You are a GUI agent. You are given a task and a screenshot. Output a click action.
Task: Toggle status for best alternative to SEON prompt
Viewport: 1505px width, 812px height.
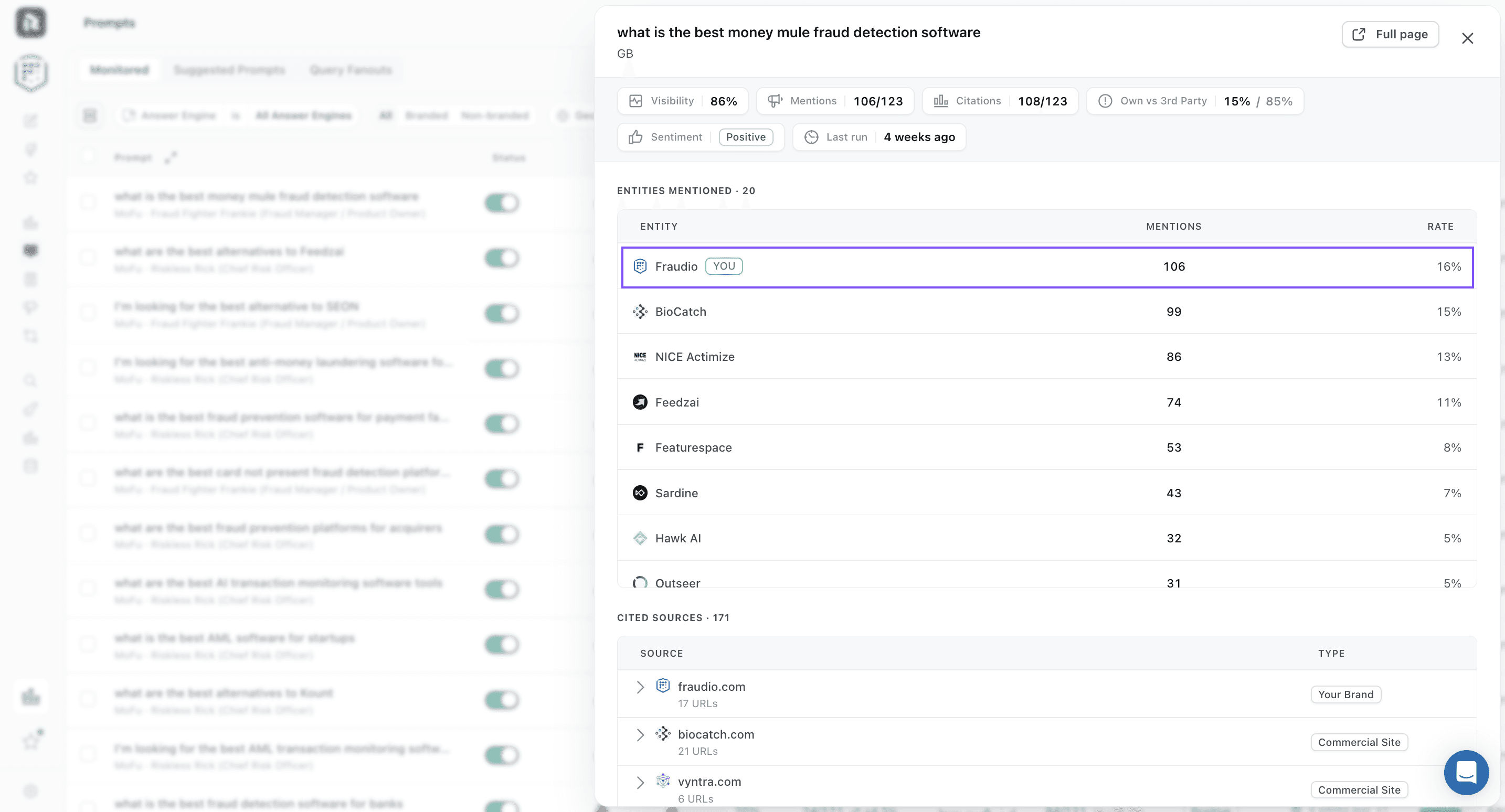[502, 313]
